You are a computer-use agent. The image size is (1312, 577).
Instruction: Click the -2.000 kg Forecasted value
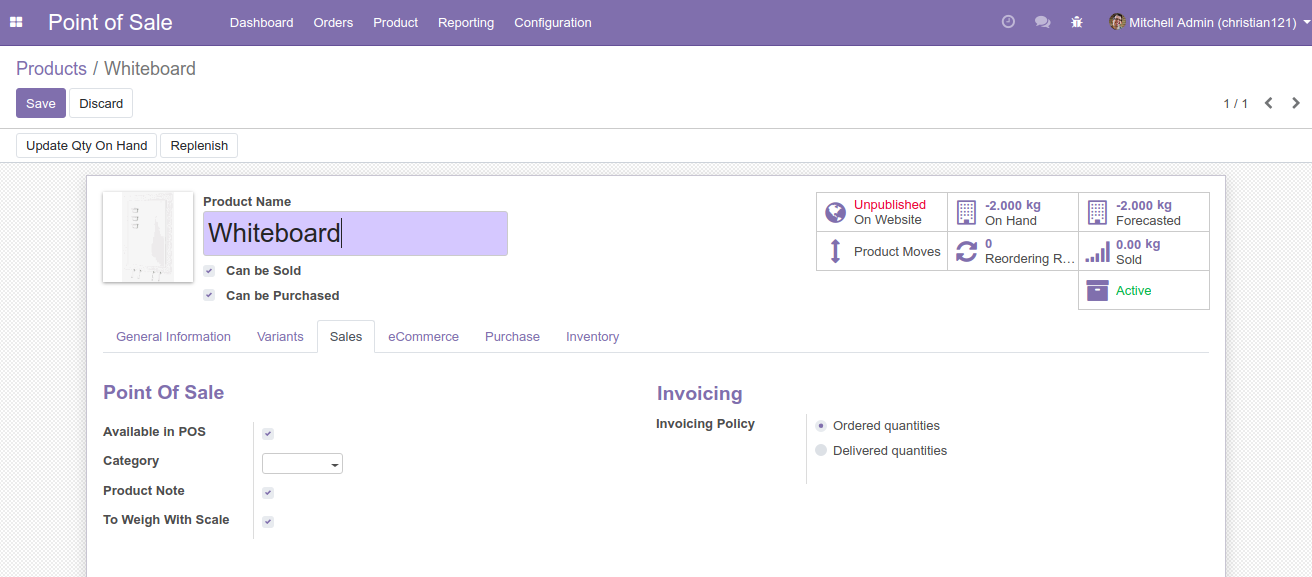1144,205
